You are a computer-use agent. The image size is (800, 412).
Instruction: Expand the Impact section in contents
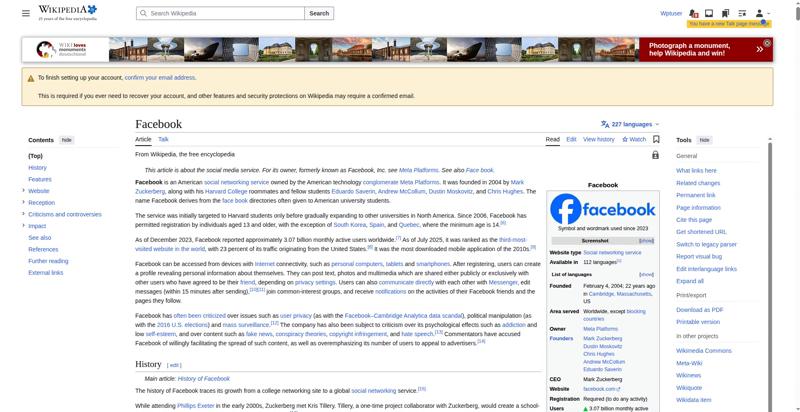click(x=23, y=226)
